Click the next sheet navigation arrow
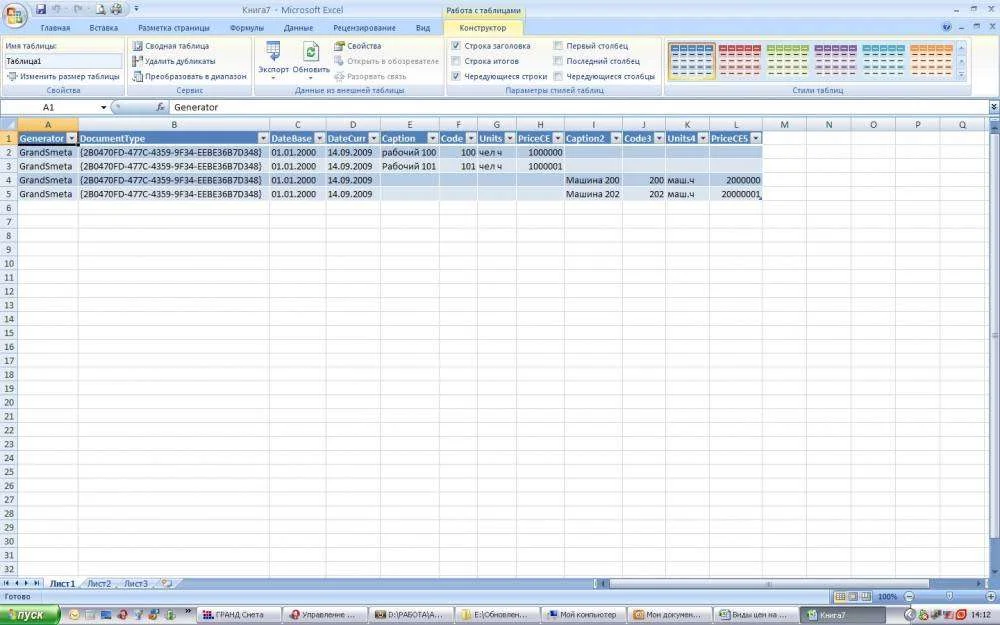This screenshot has height=625, width=1000. (x=26, y=584)
